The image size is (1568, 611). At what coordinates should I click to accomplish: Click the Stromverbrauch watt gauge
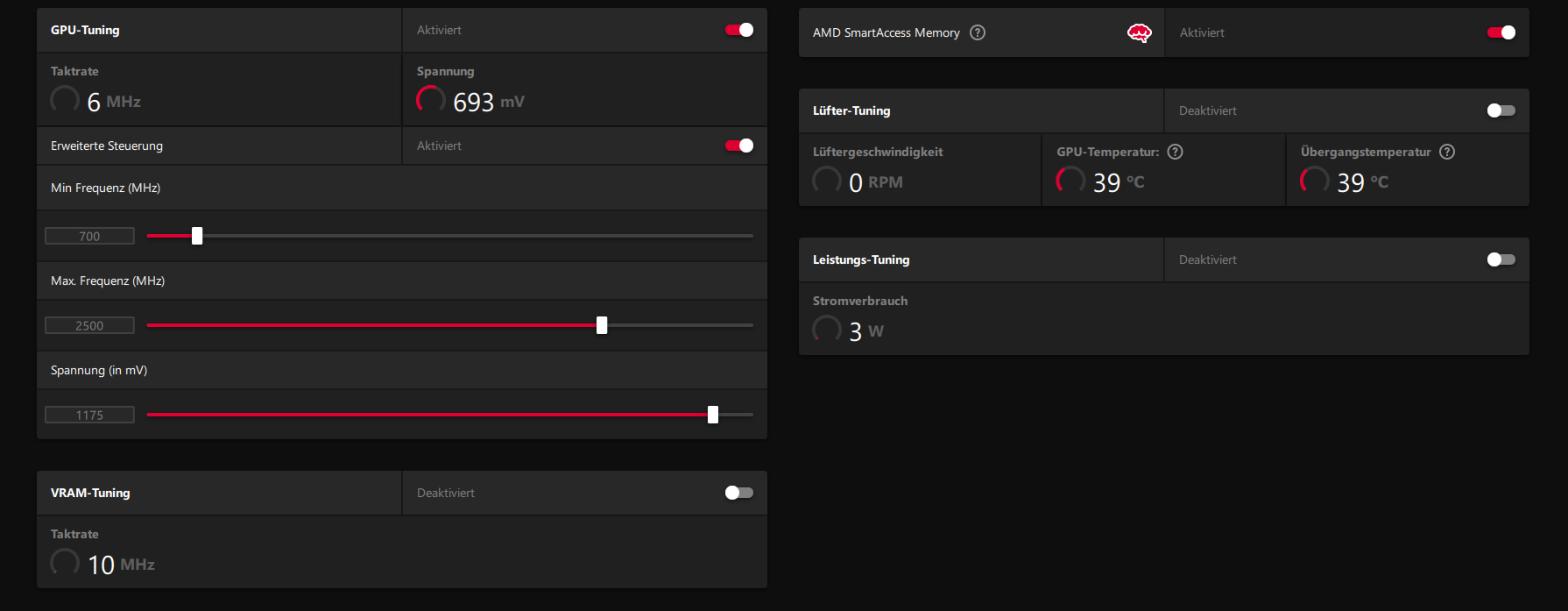click(827, 330)
